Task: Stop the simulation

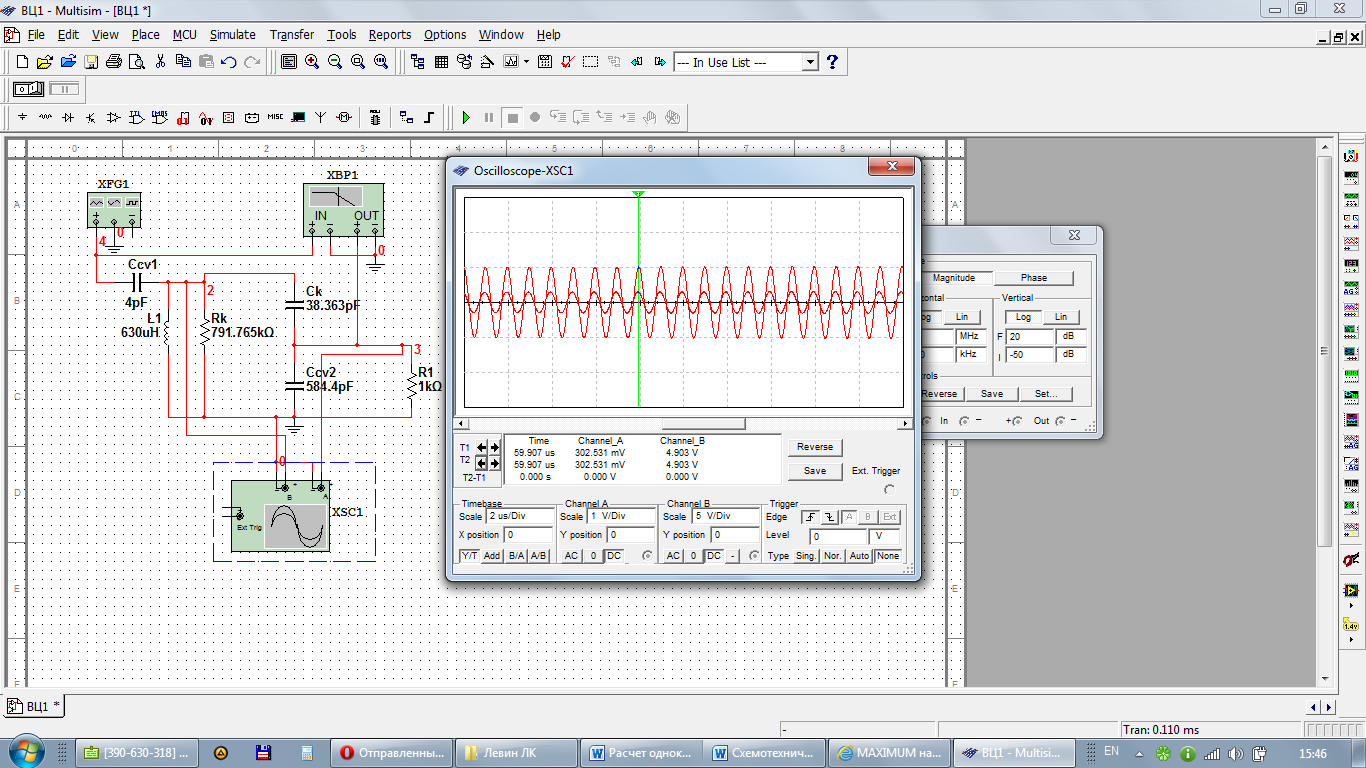Action: click(512, 118)
